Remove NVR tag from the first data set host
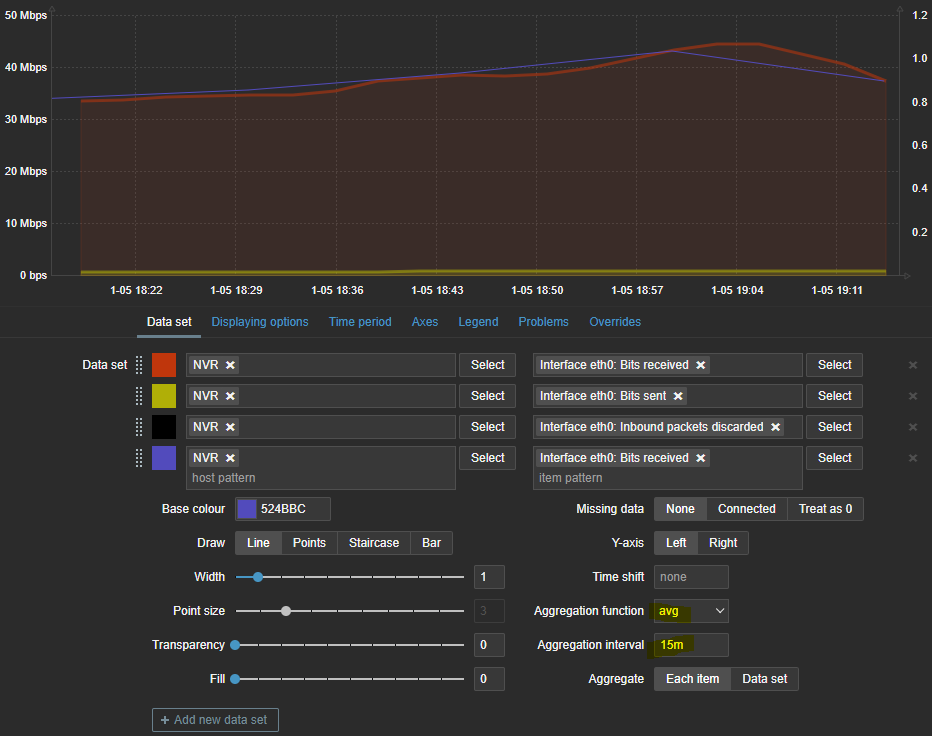This screenshot has width=932, height=736. pos(231,365)
